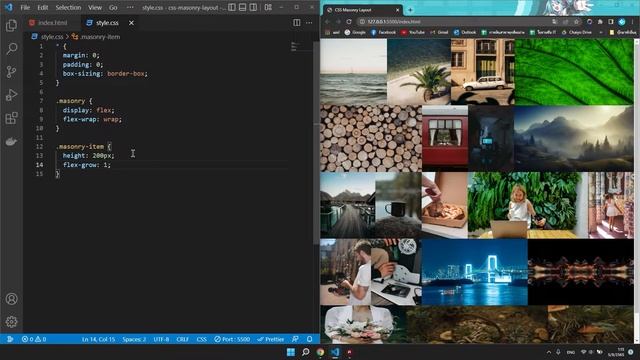Viewport: 640px width, 360px height.
Task: Open the Explorer view in VS Code
Action: click(11, 25)
